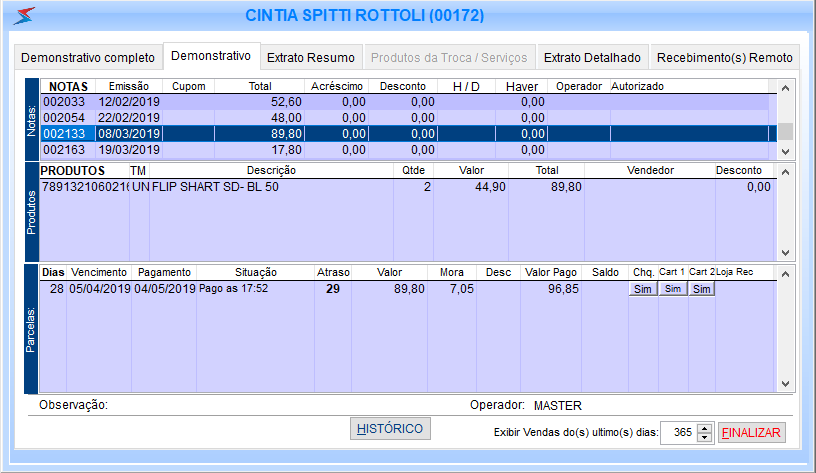
Task: Click the Pago as 17:52 status
Action: tap(233, 288)
